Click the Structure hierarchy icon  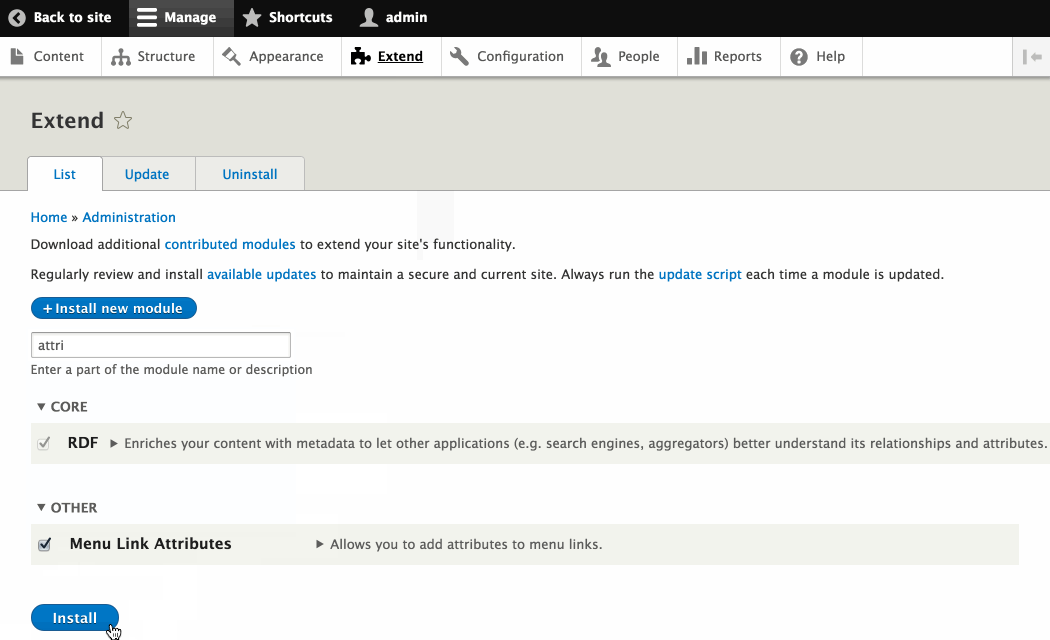click(x=121, y=57)
